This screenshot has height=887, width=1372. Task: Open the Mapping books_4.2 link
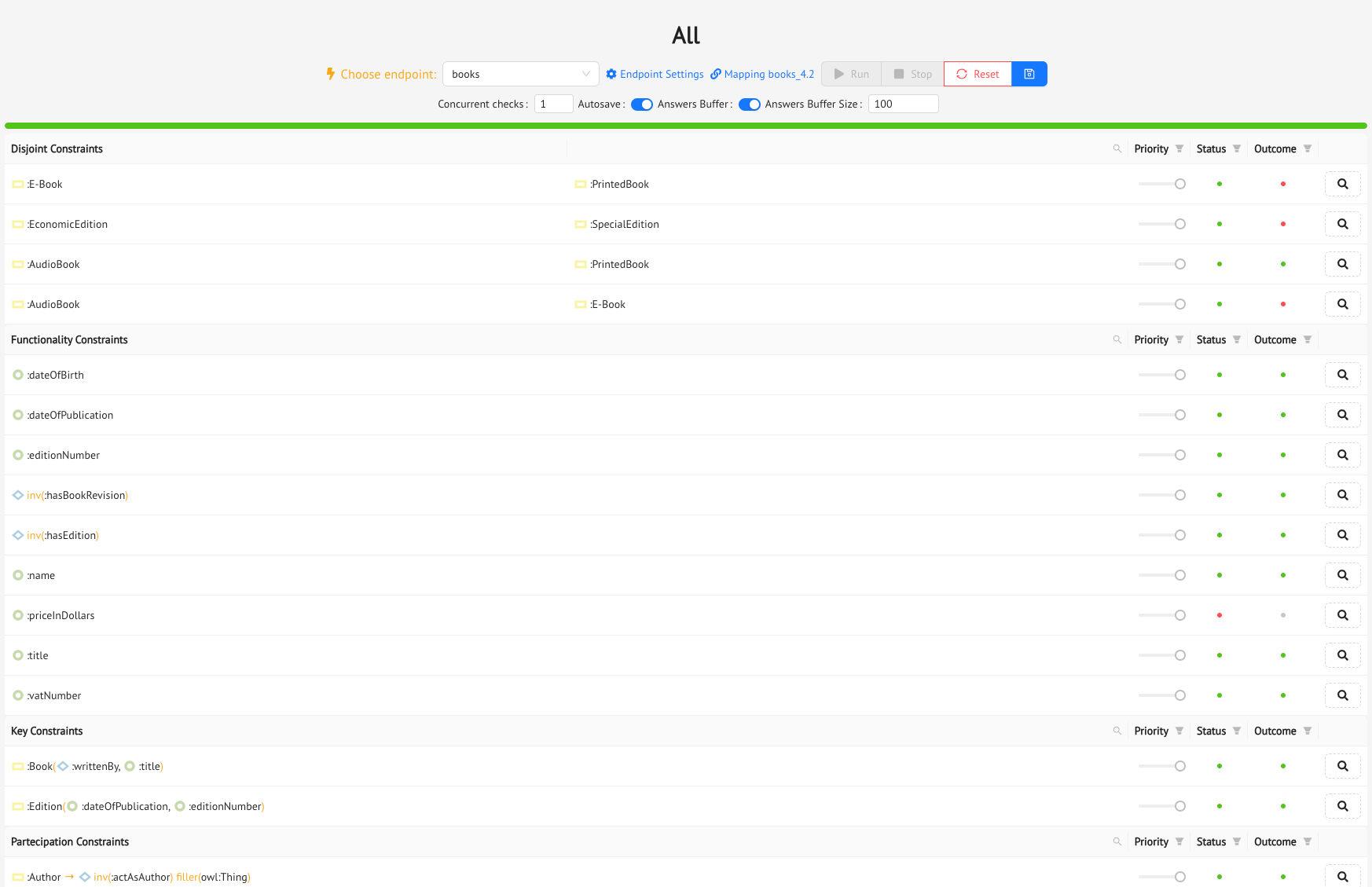click(x=761, y=74)
